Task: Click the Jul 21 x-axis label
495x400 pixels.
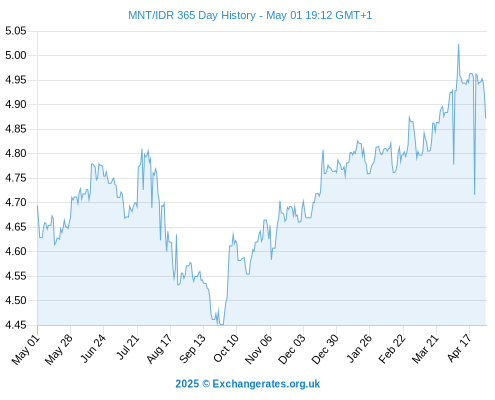Action: [127, 347]
